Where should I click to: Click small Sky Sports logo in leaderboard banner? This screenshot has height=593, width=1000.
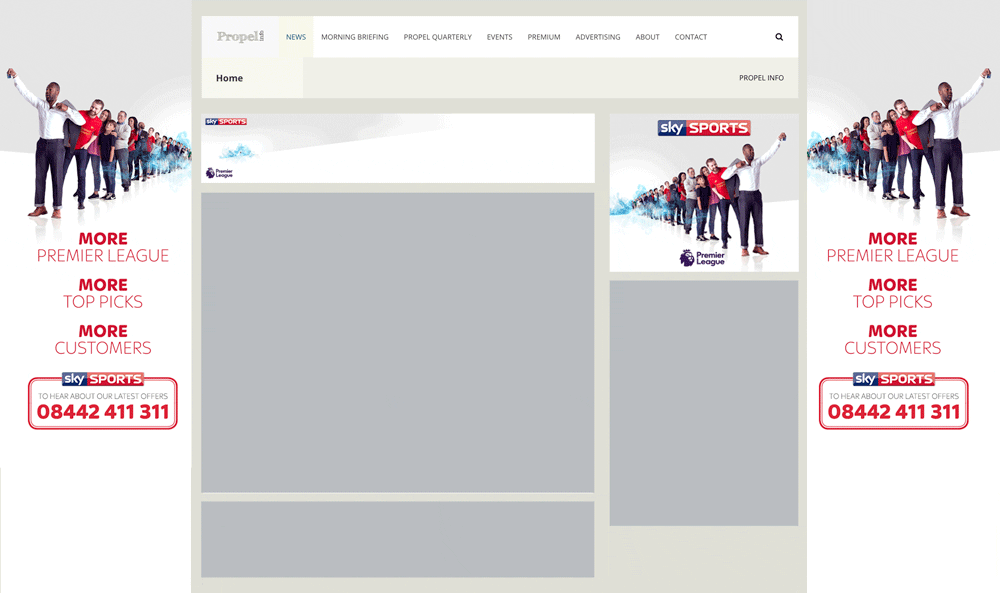click(x=226, y=121)
